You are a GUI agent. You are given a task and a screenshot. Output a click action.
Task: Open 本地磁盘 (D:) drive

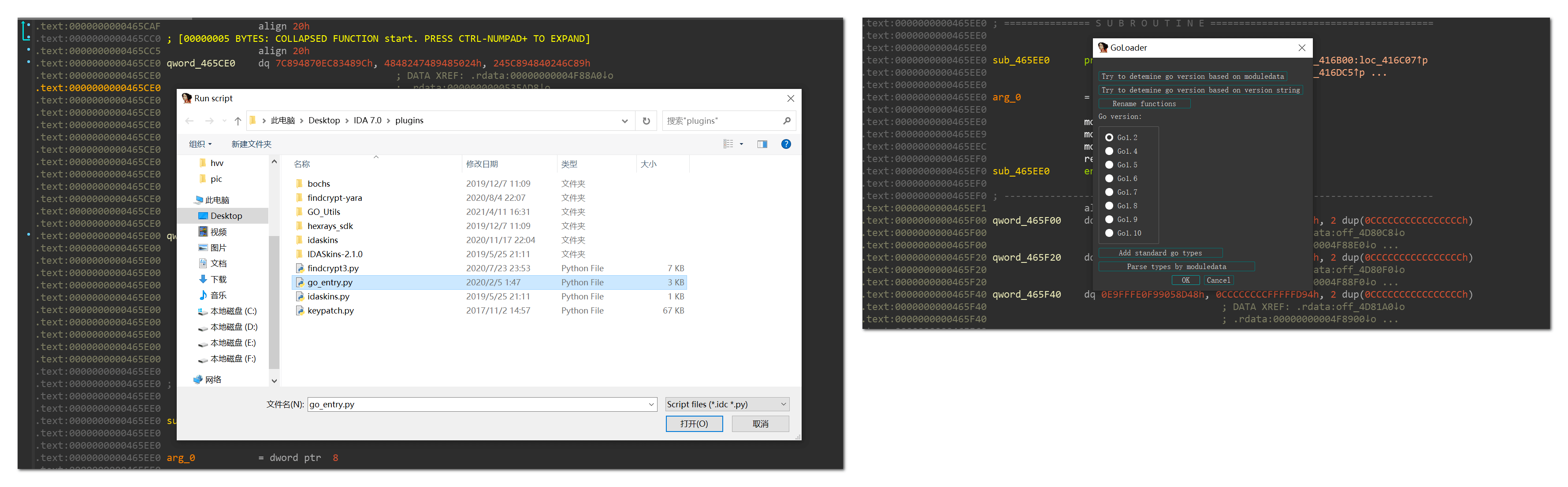pos(228,326)
